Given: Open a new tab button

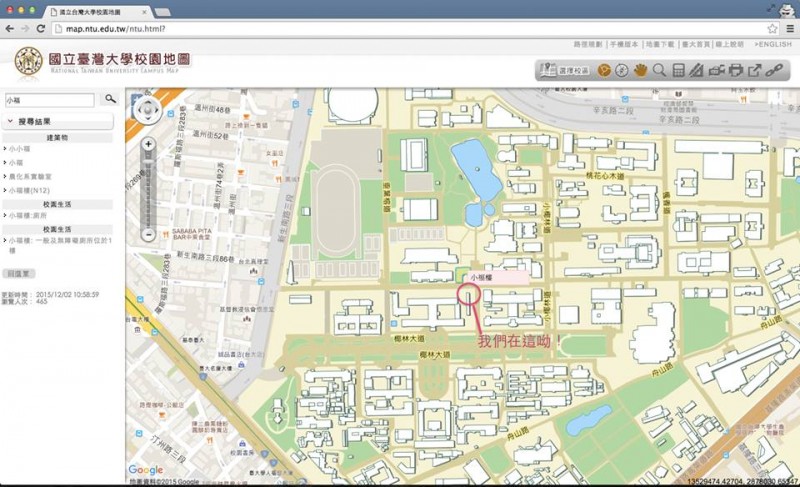Looking at the screenshot, I should click(162, 12).
